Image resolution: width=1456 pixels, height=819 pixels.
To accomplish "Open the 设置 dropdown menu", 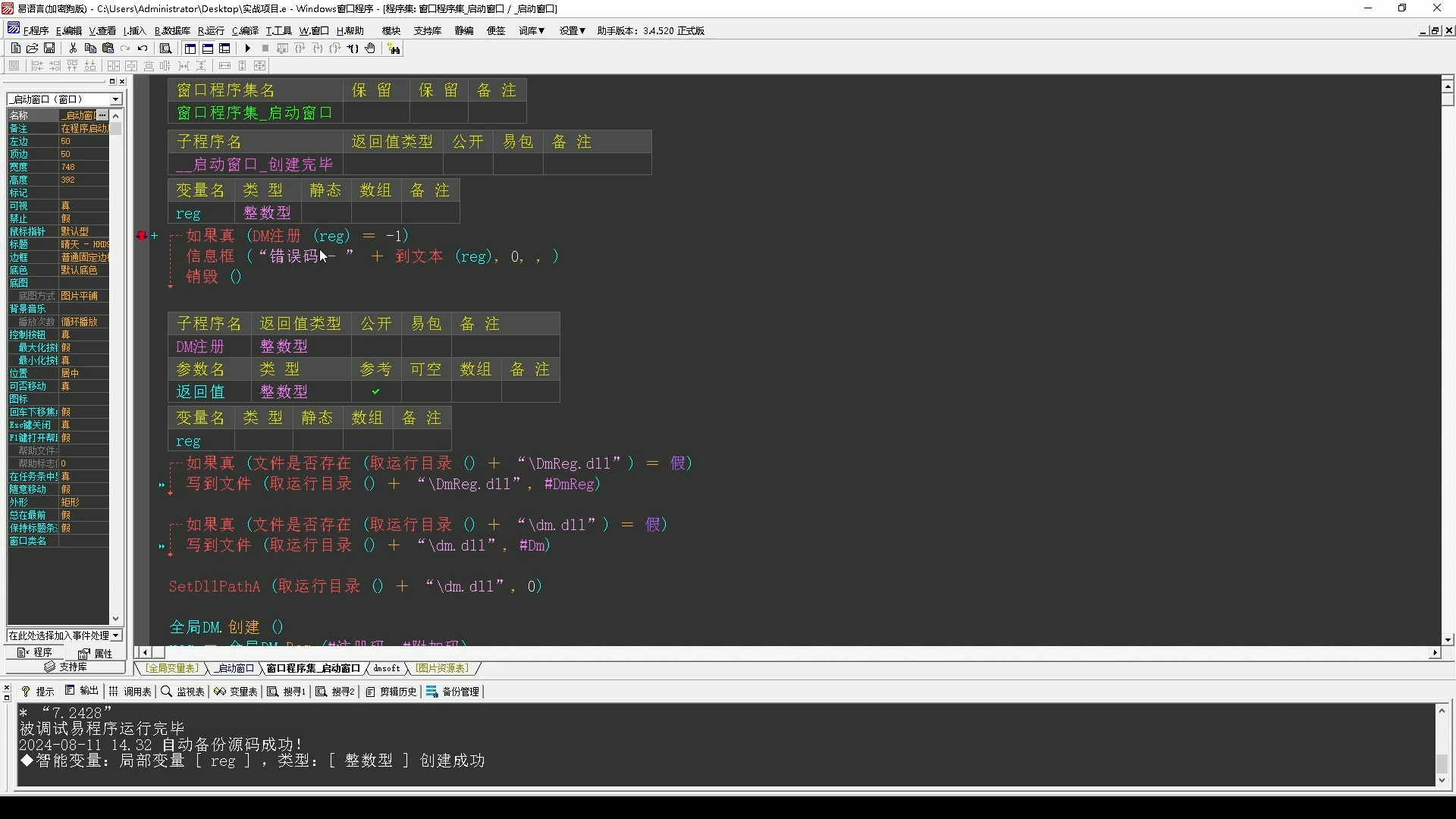I will [x=573, y=31].
